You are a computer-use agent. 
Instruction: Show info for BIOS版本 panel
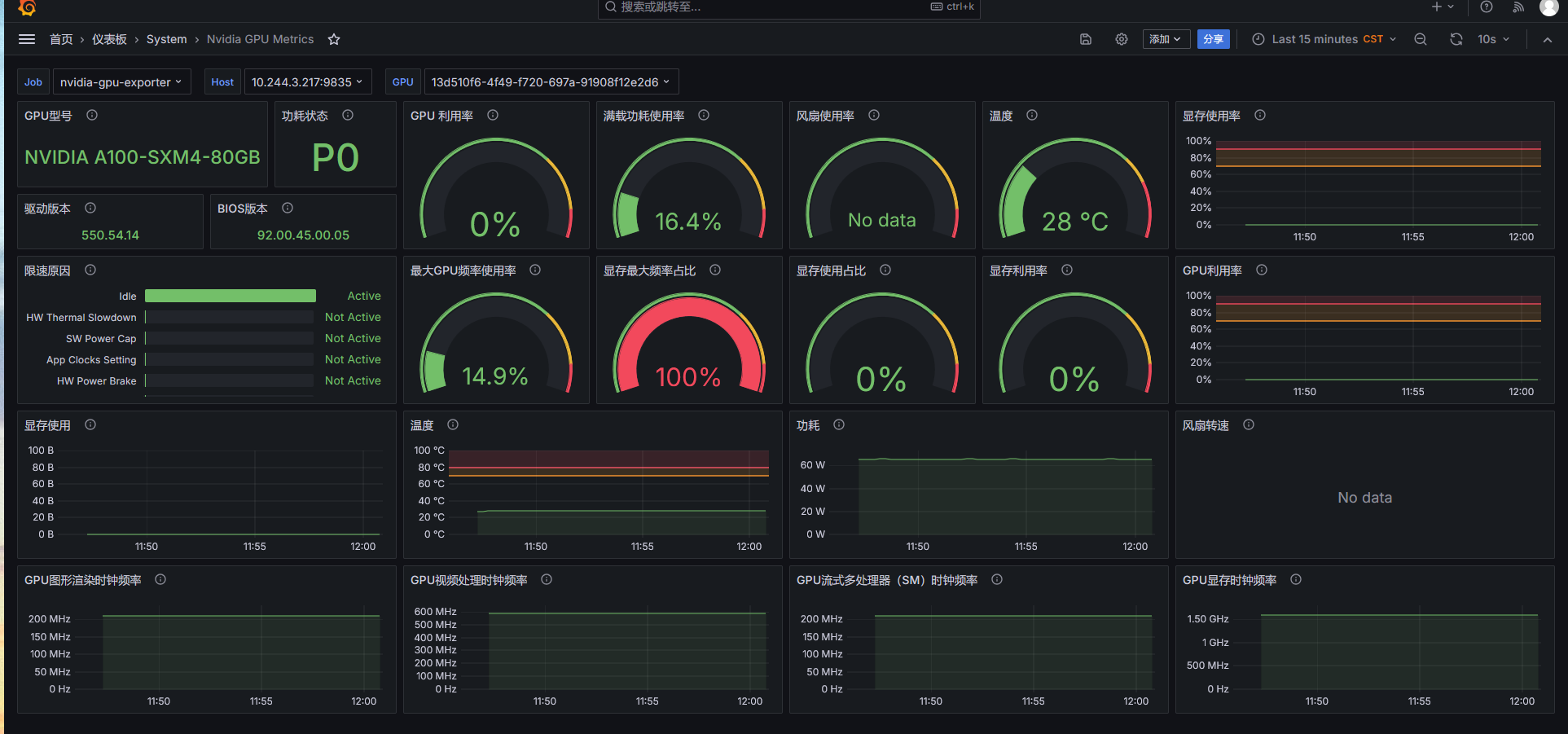(x=288, y=209)
